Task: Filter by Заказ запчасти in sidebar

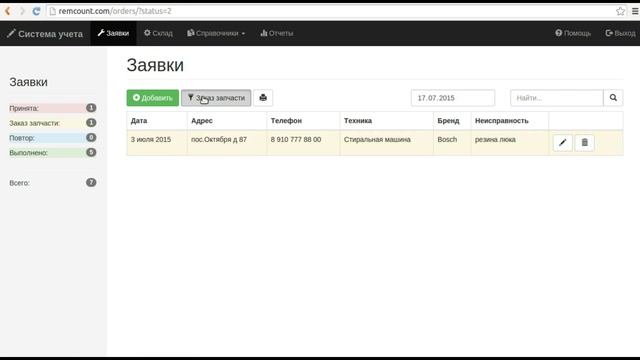Action: pyautogui.click(x=52, y=123)
